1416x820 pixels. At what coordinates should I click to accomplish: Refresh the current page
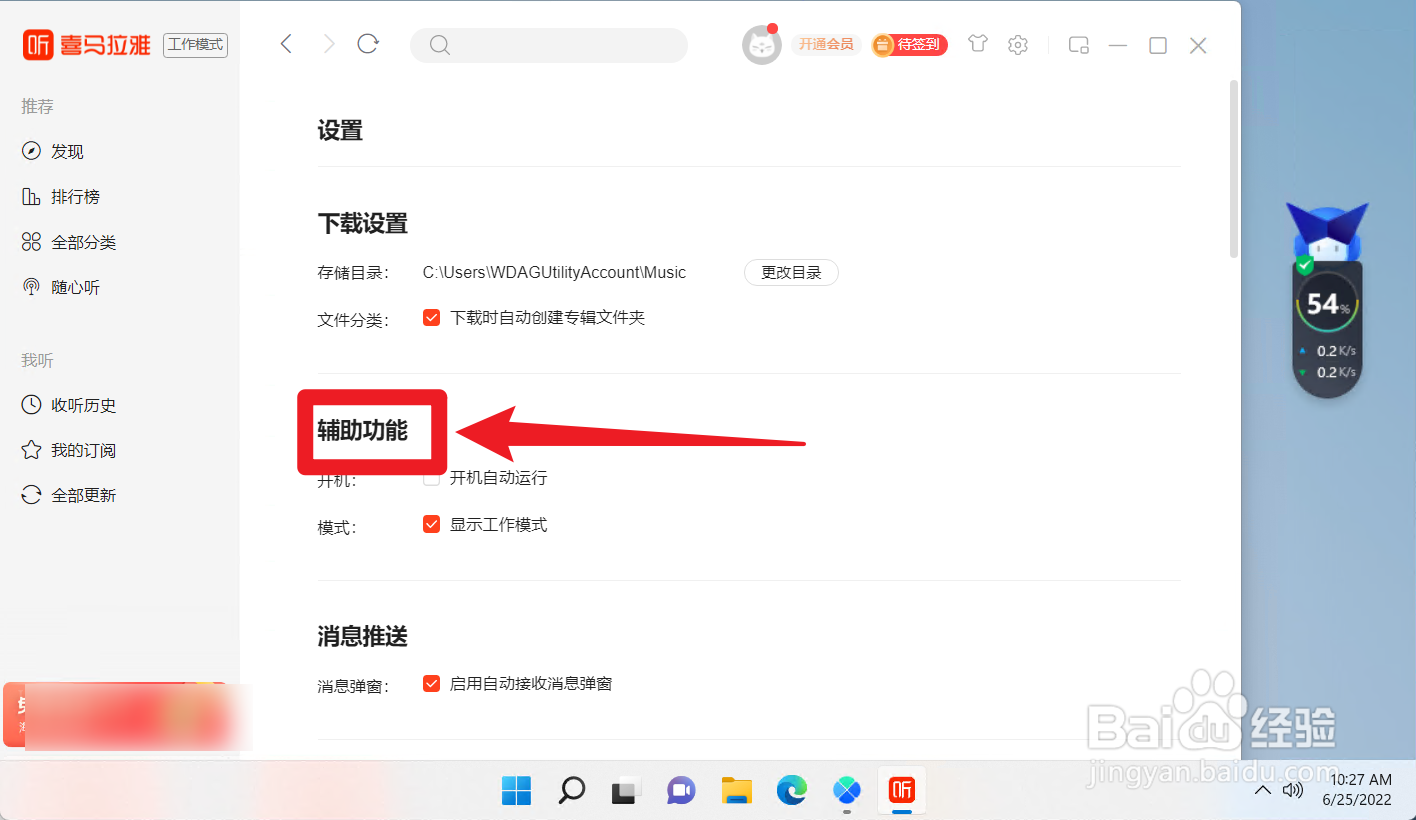pos(368,45)
